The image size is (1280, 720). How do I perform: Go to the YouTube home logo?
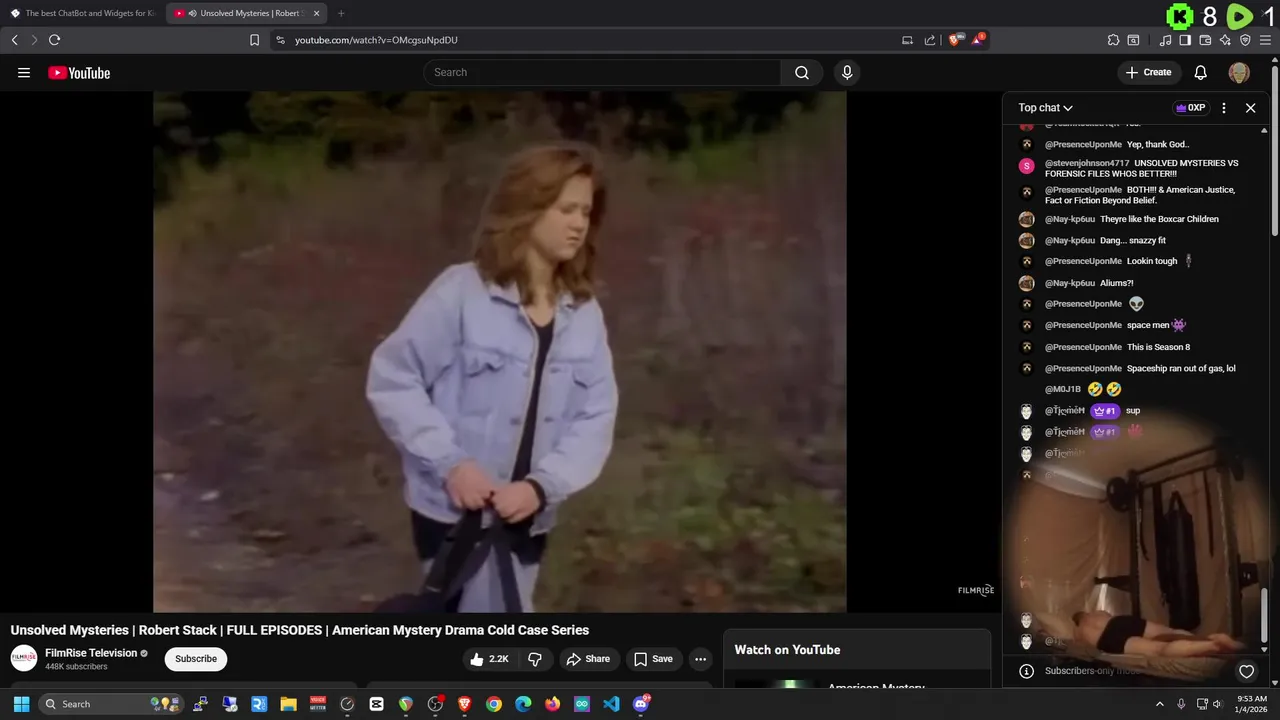[79, 73]
